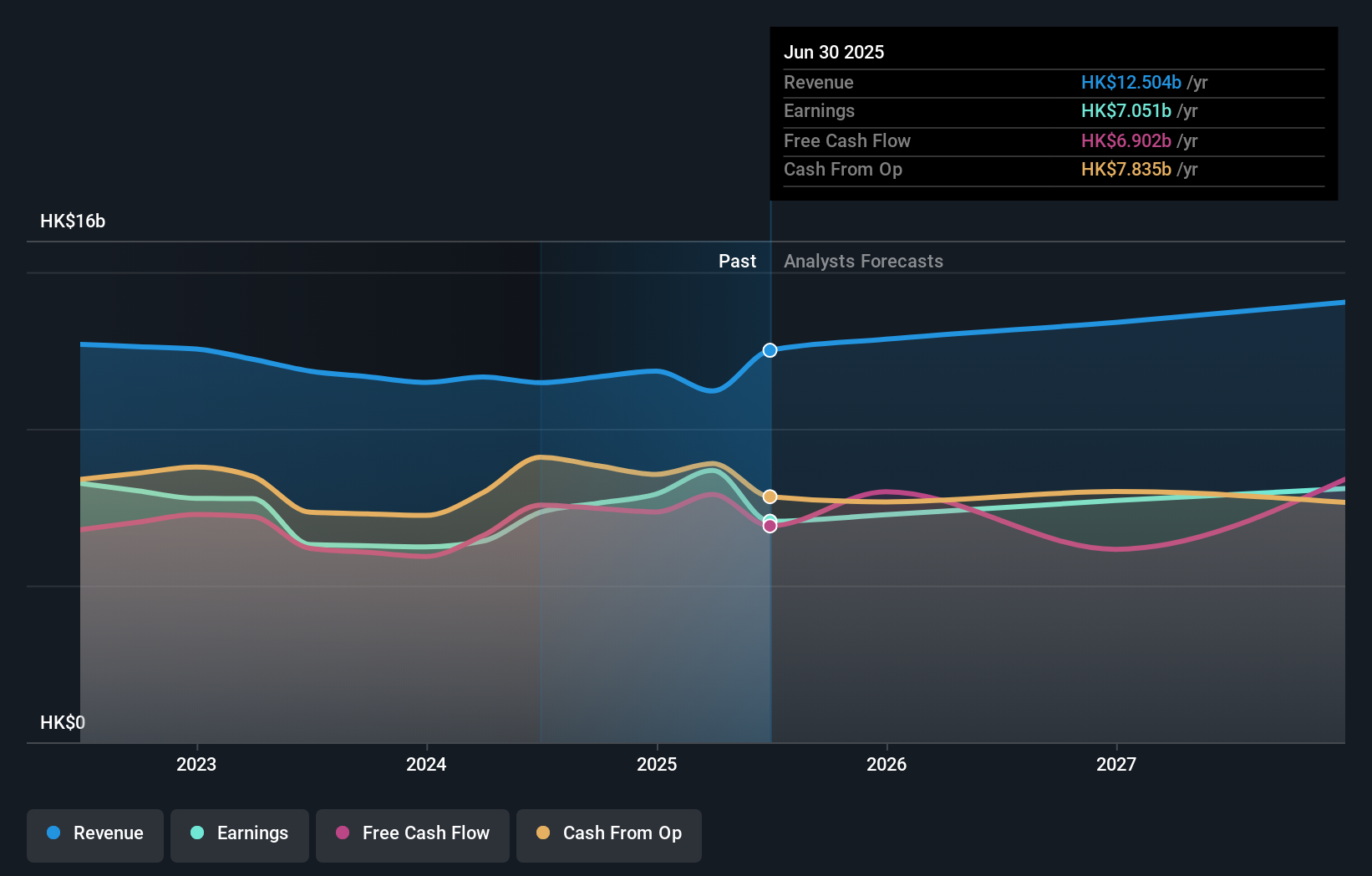The width and height of the screenshot is (1372, 876).
Task: Toggle the Earnings series visibility
Action: [x=240, y=834]
